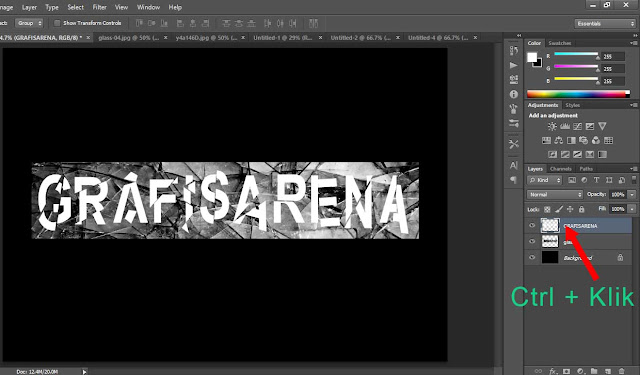Open the Kind layer filter dropdown
Viewport: 640px width, 375px height.
(545, 180)
